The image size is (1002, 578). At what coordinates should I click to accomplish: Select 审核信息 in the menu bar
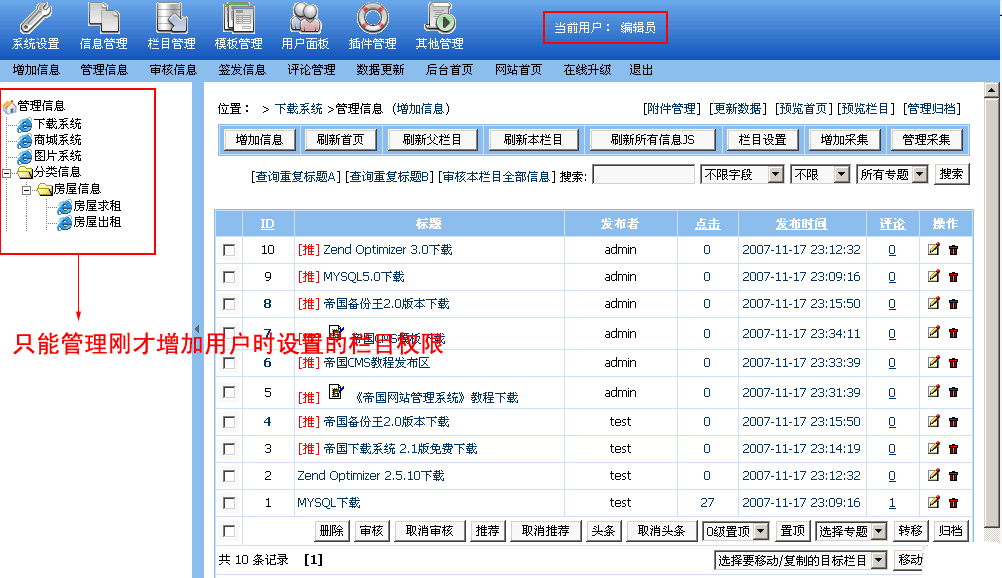tap(173, 70)
